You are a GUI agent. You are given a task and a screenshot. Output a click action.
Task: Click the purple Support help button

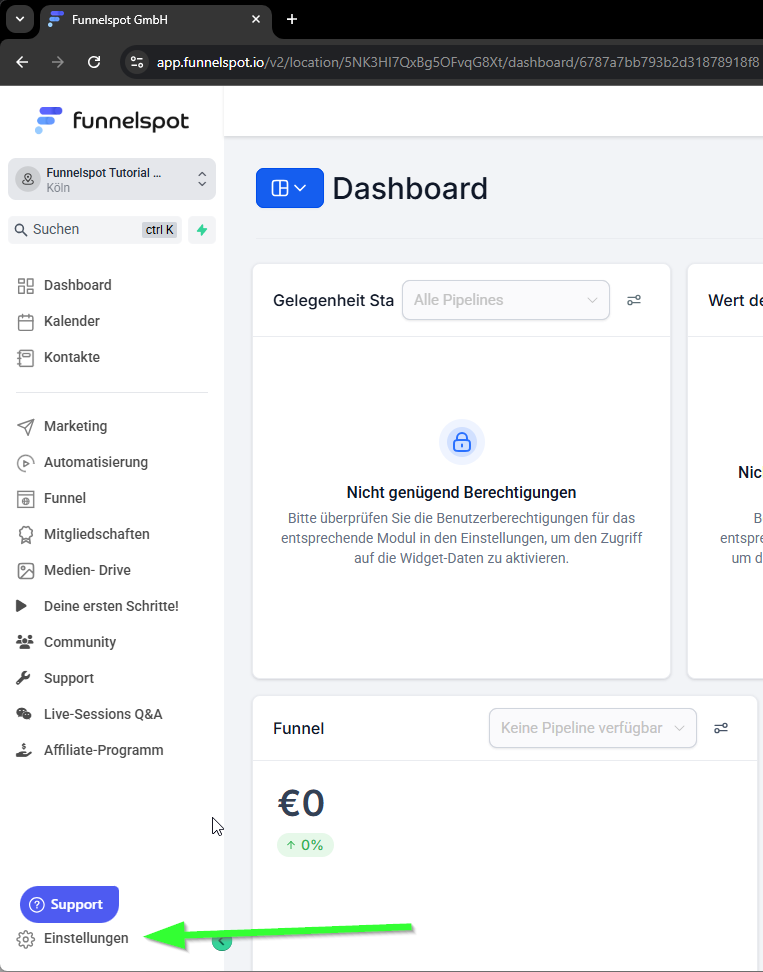(69, 904)
